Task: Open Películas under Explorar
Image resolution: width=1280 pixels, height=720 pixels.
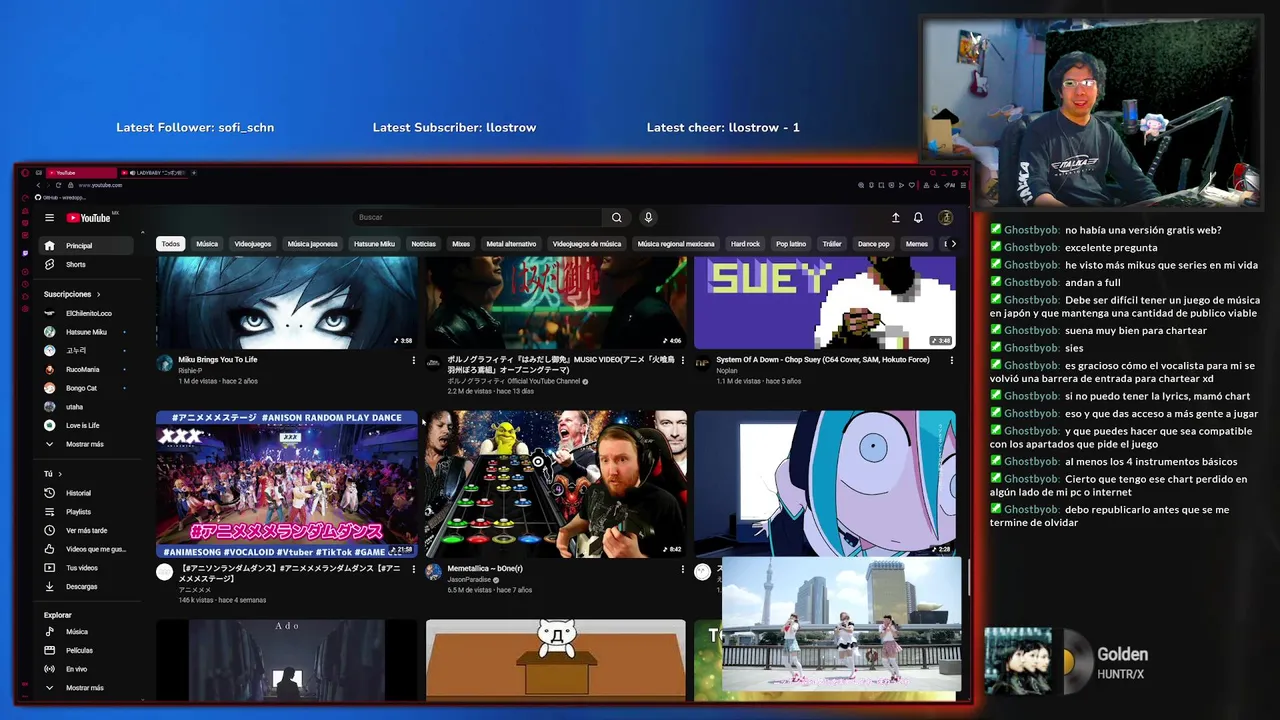Action: point(86,650)
